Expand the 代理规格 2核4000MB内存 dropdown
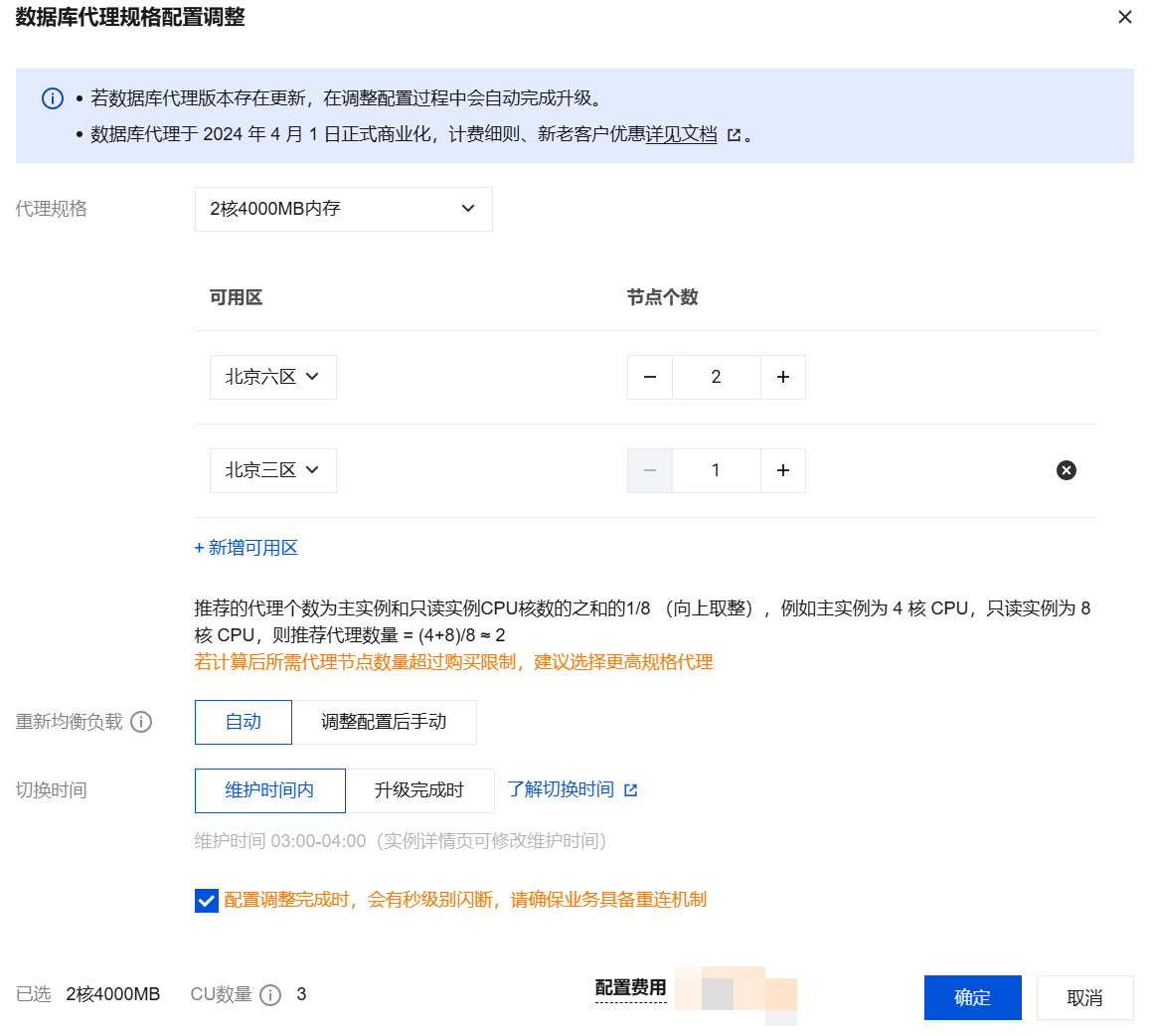Screen dimensions: 1152x1036 (x=343, y=209)
